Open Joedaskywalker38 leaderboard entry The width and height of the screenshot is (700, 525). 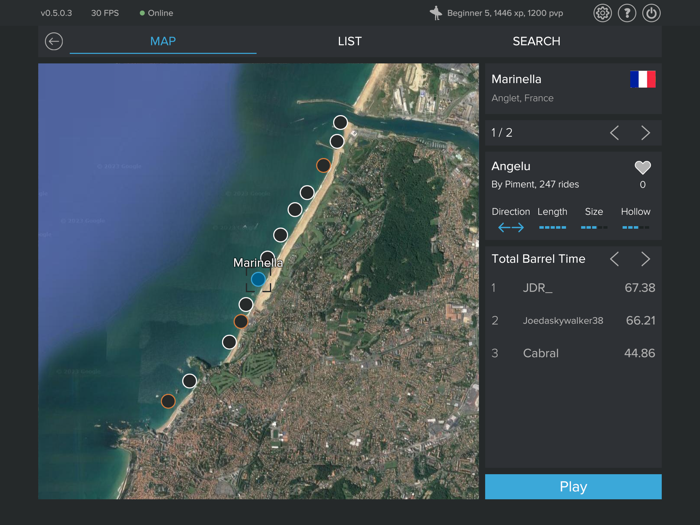pos(573,321)
